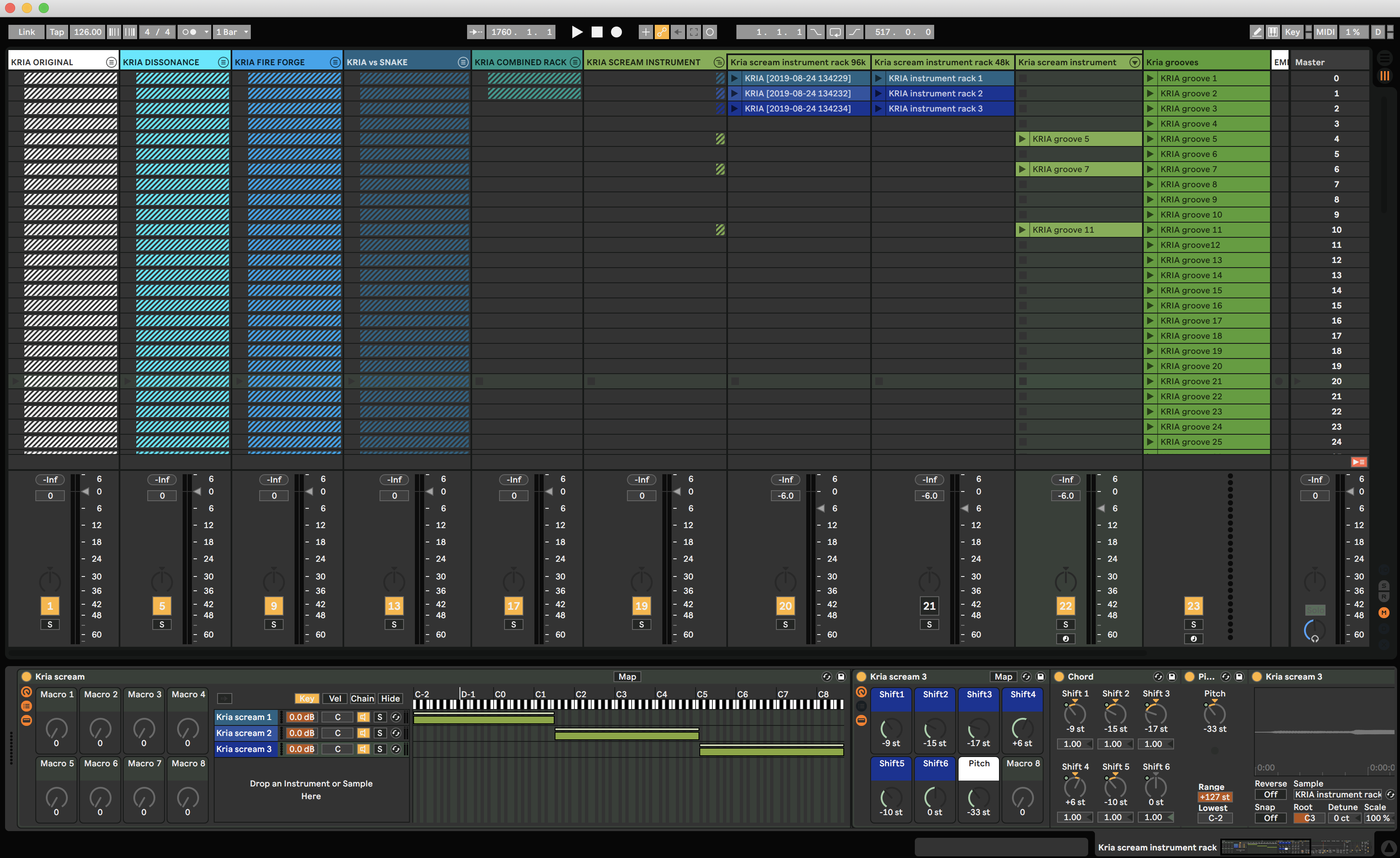
Task: Toggle the Draw Mode pencil icon
Action: click(1257, 32)
